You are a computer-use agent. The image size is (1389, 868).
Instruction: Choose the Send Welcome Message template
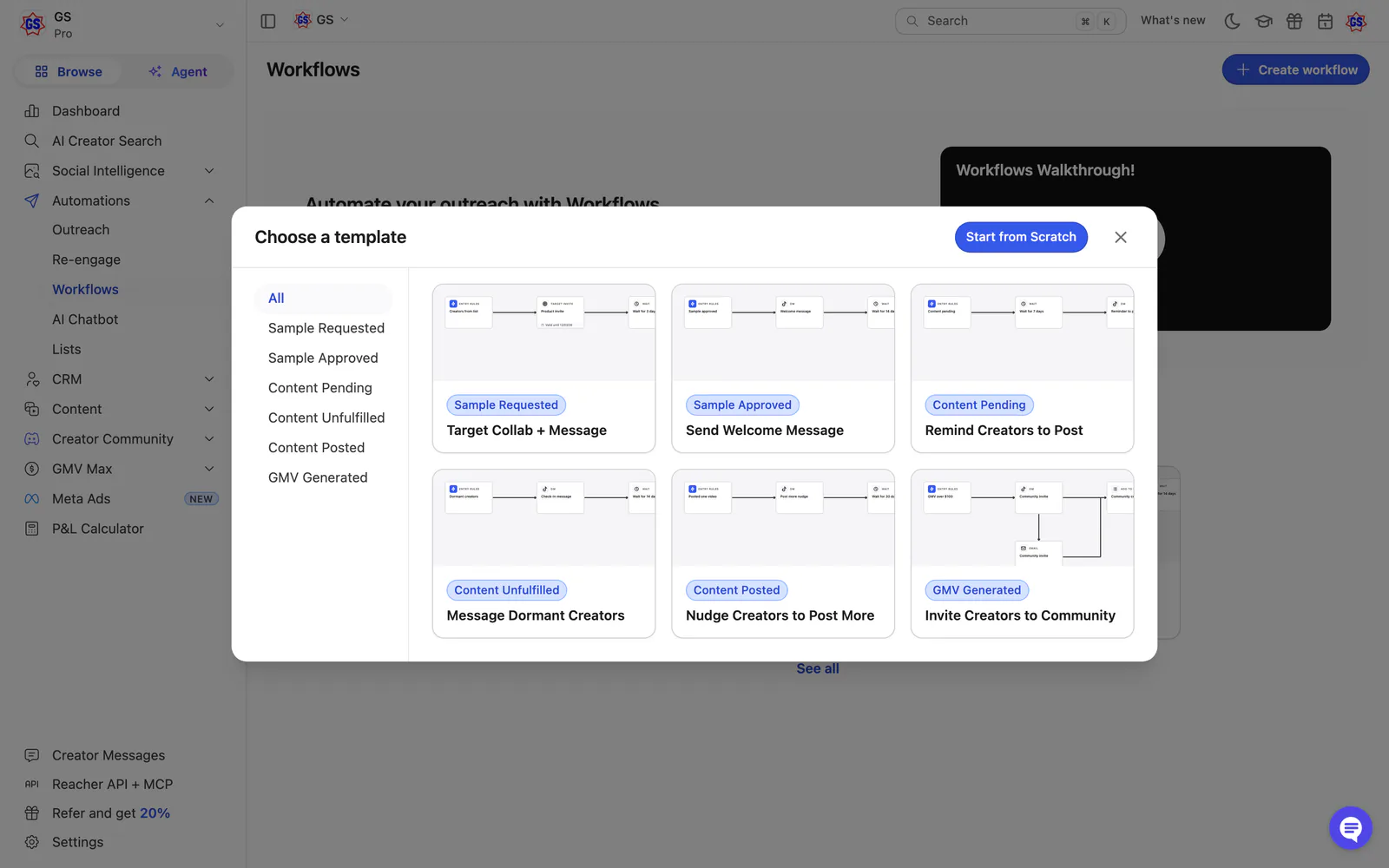coord(783,368)
